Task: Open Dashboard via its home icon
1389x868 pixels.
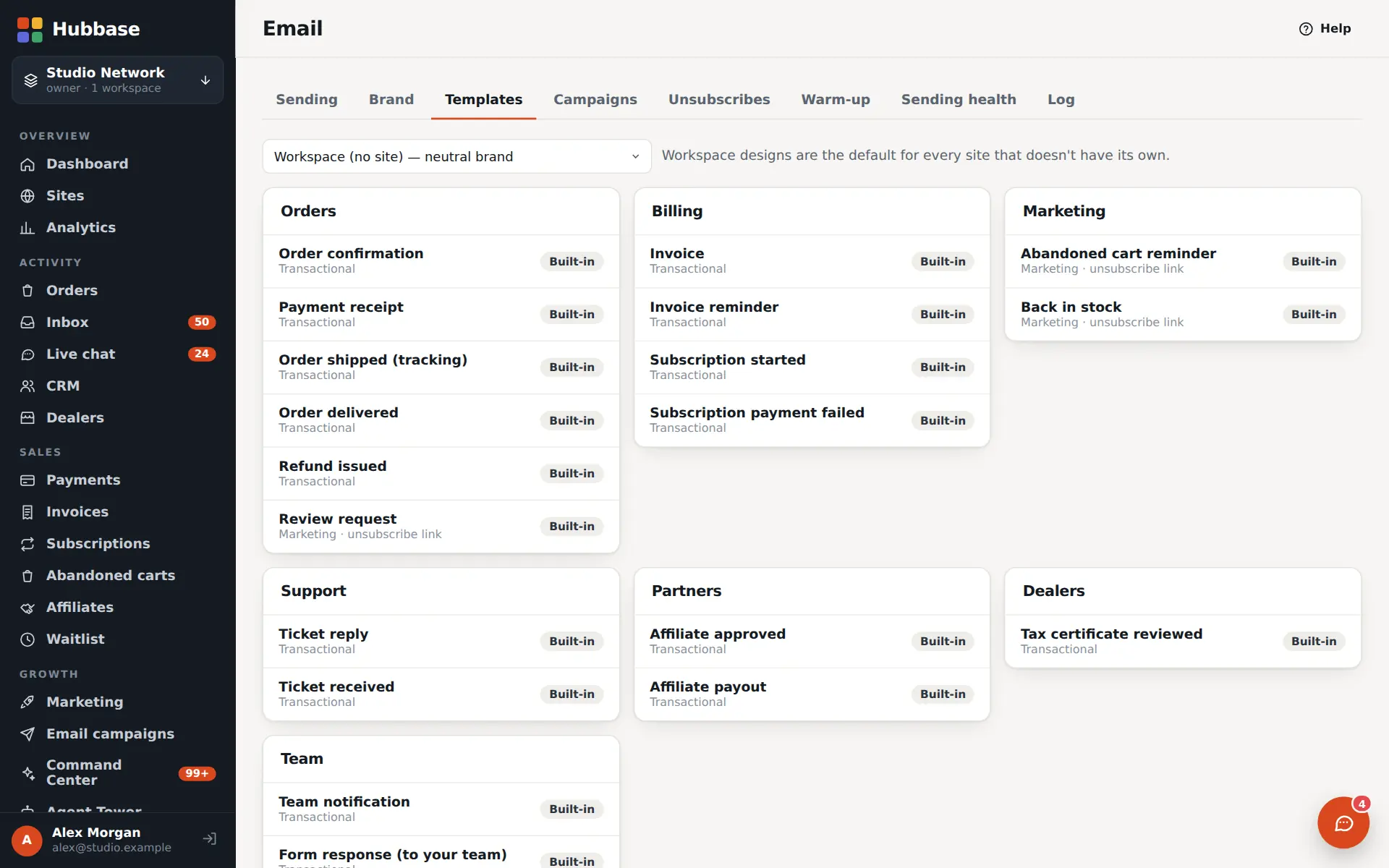Action: tap(27, 164)
